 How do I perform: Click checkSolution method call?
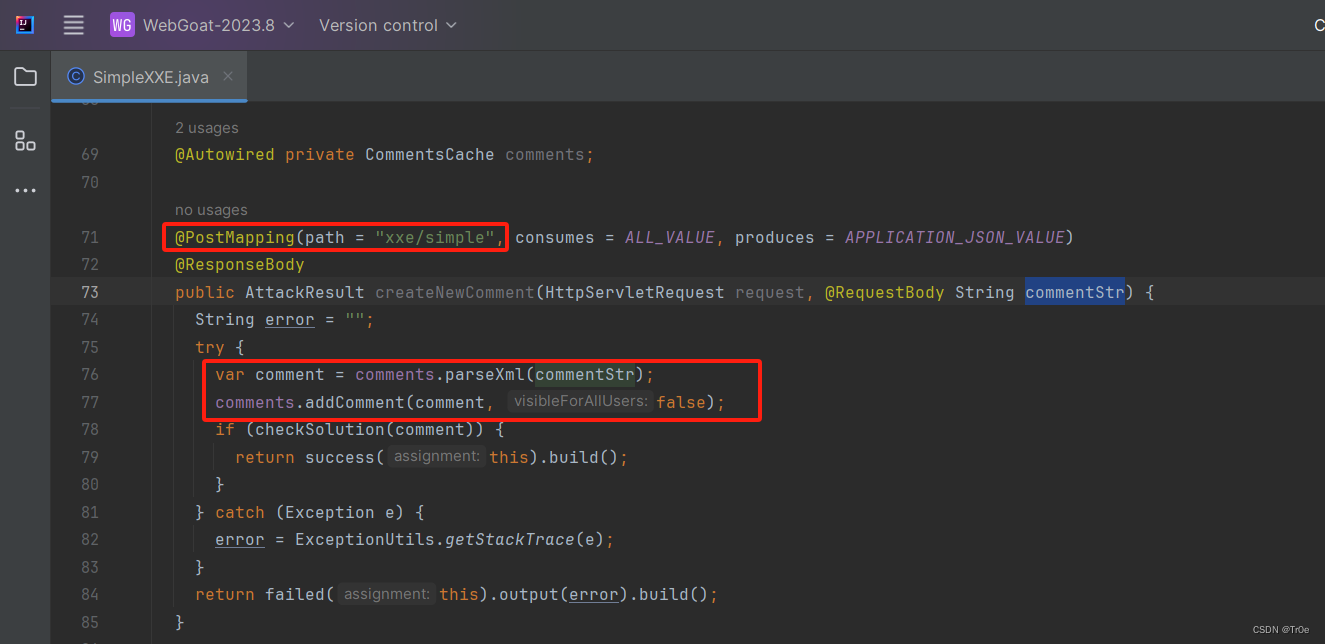320,430
